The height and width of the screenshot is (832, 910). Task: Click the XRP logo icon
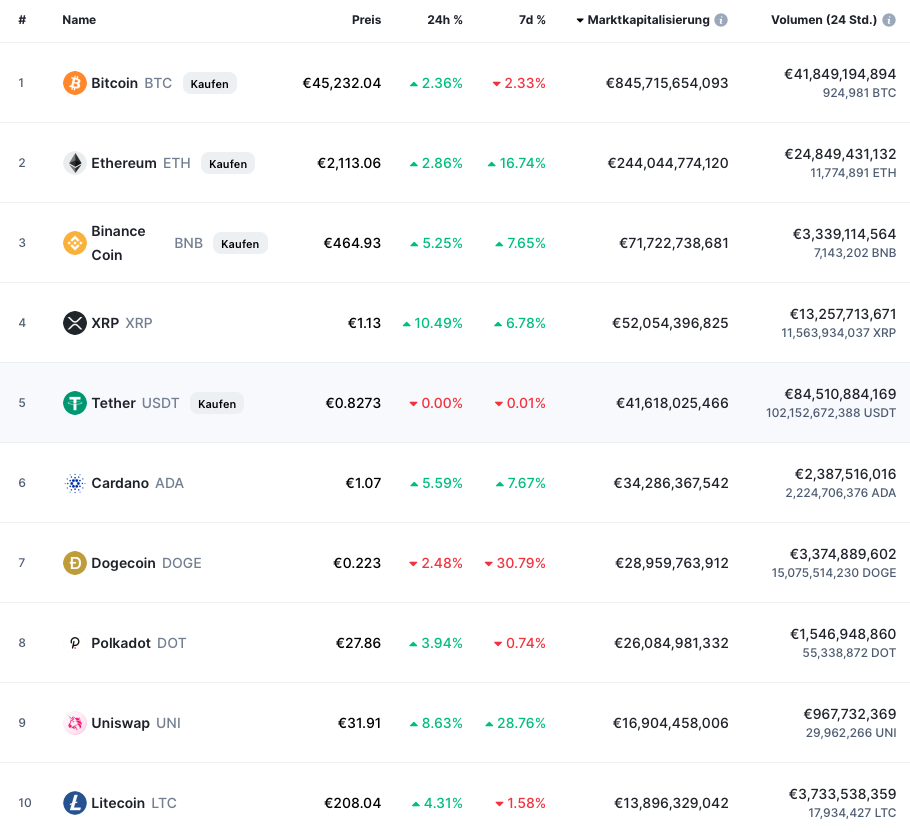75,323
